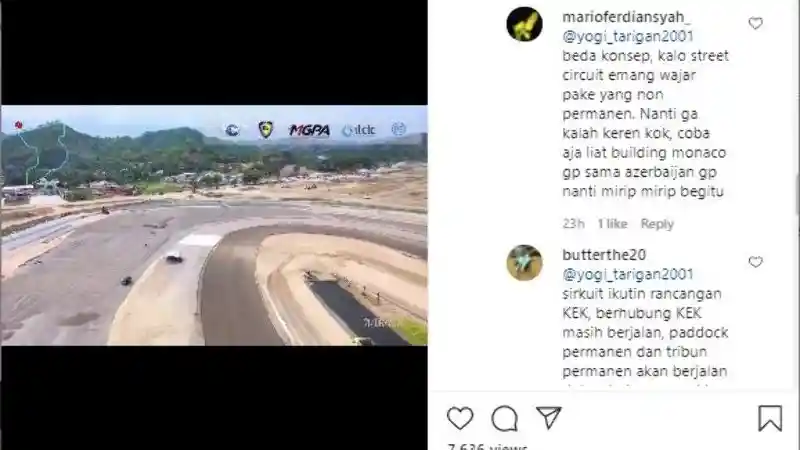This screenshot has width=800, height=450.
Task: Click the butterthe20 username
Action: click(x=604, y=255)
